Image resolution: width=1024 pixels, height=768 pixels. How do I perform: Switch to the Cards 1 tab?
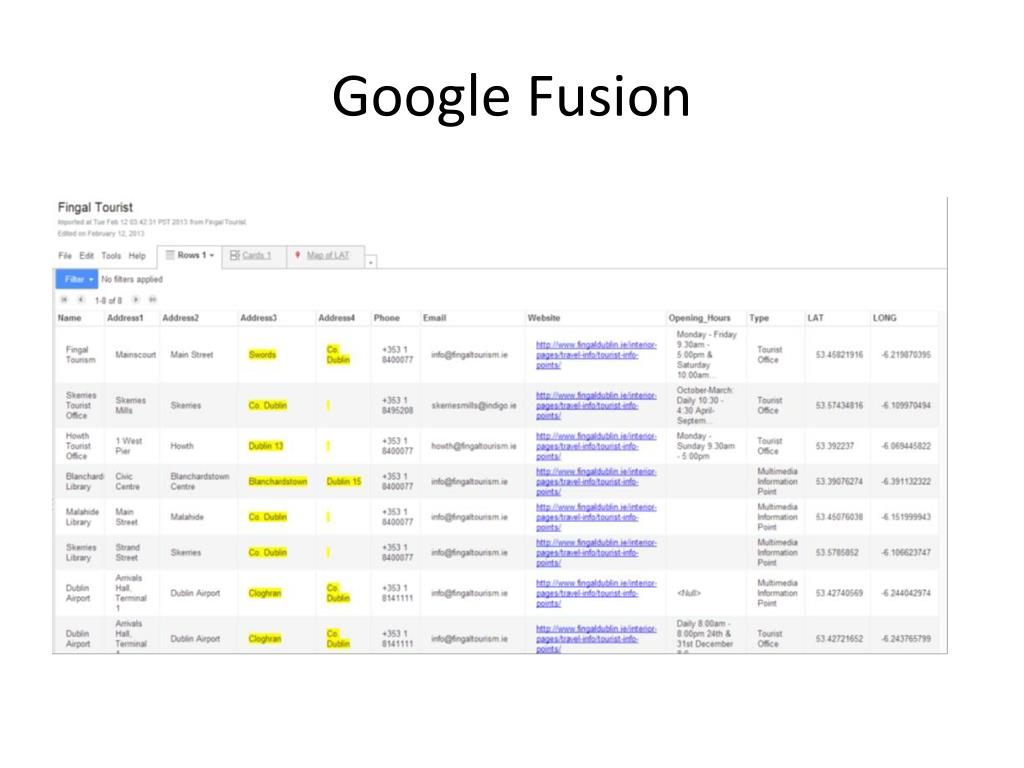point(254,255)
